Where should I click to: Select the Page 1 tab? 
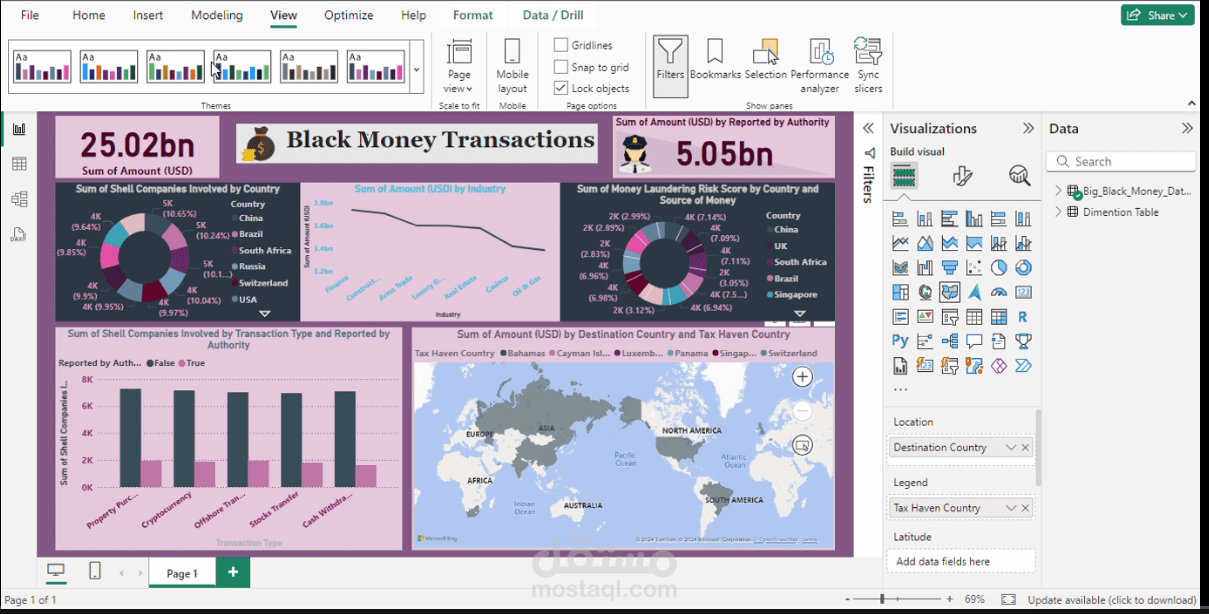coord(182,573)
